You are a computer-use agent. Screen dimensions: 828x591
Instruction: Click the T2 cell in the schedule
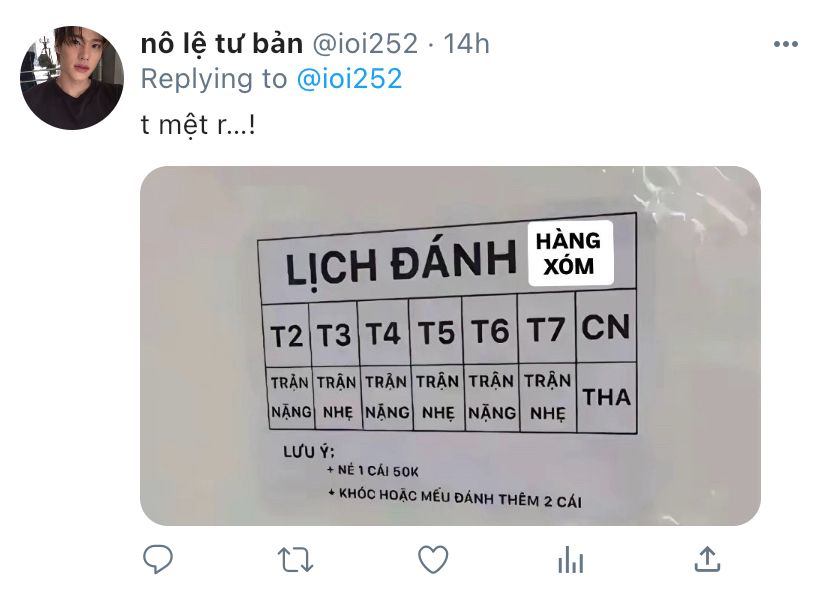pyautogui.click(x=286, y=336)
